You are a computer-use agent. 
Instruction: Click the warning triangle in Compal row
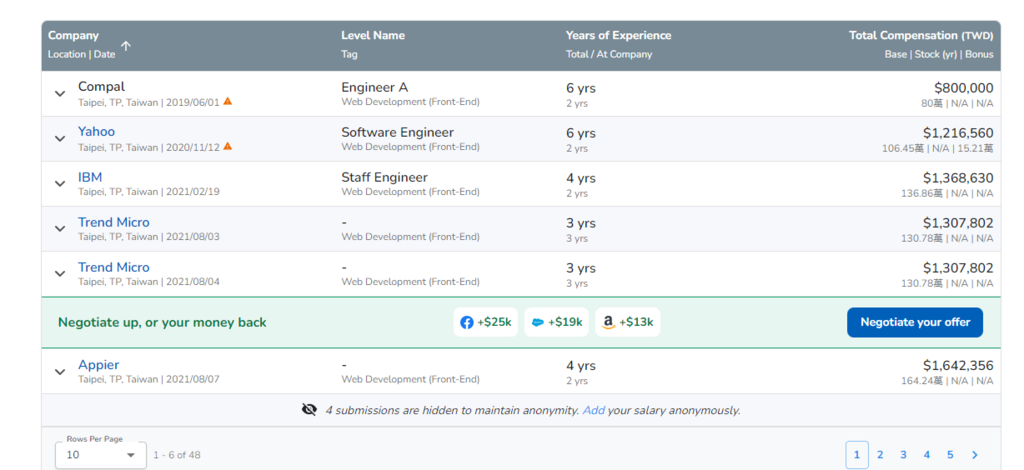227,101
